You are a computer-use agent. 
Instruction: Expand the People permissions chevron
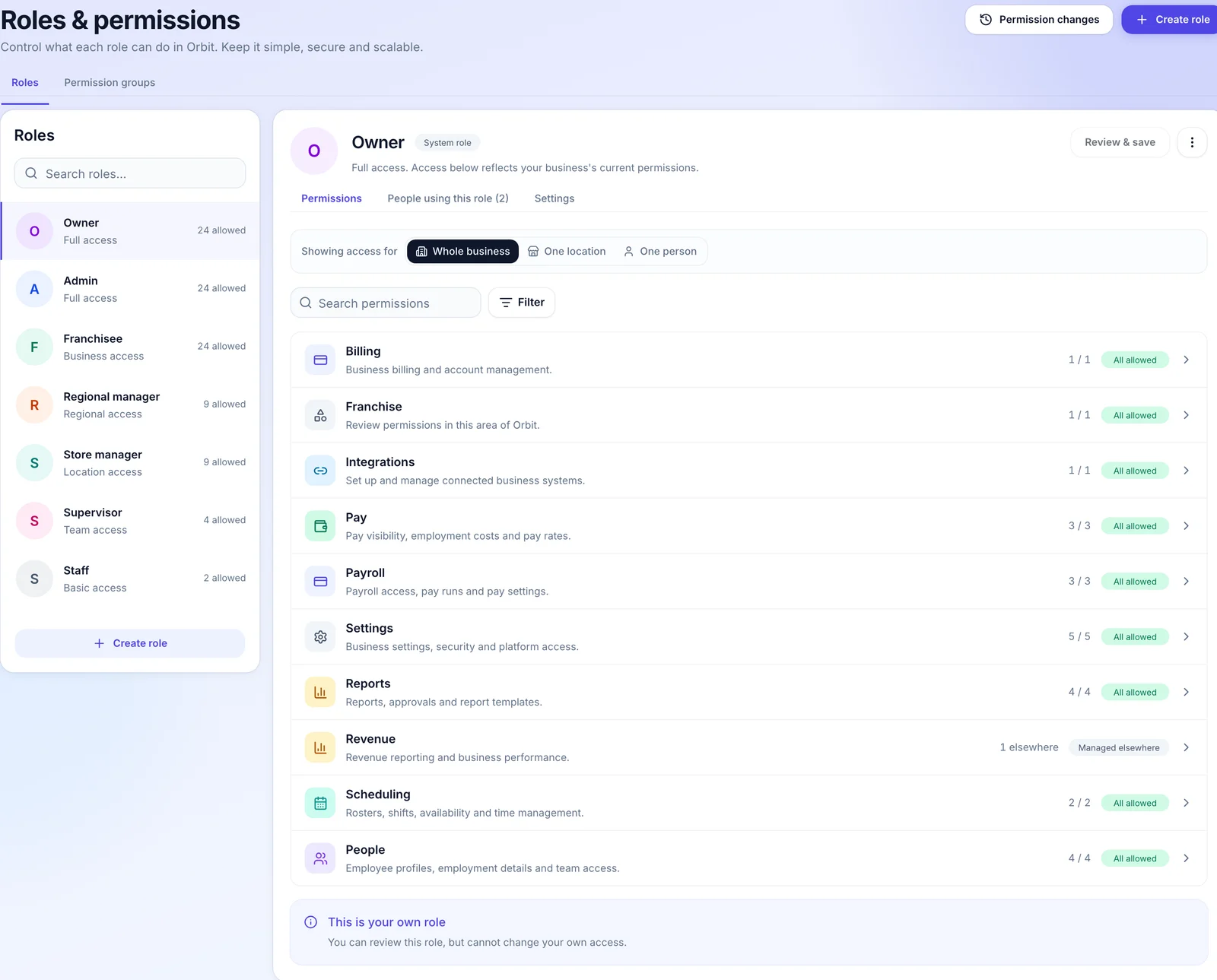click(x=1186, y=858)
